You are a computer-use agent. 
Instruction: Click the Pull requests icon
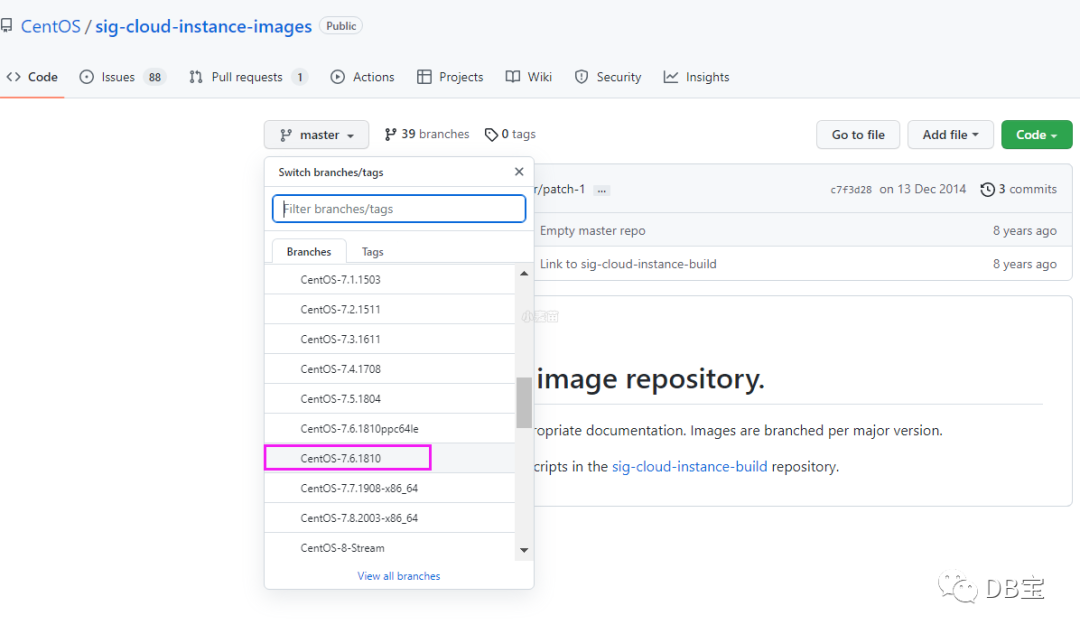tap(196, 77)
